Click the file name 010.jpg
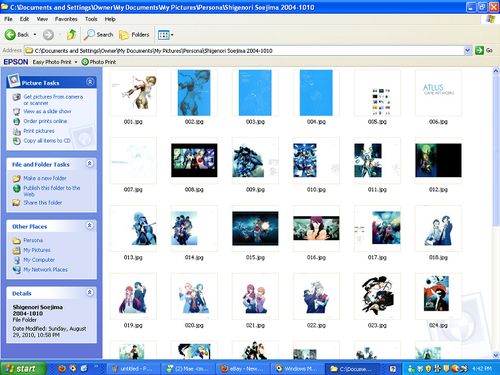The height and width of the screenshot is (375, 500). 316,190
